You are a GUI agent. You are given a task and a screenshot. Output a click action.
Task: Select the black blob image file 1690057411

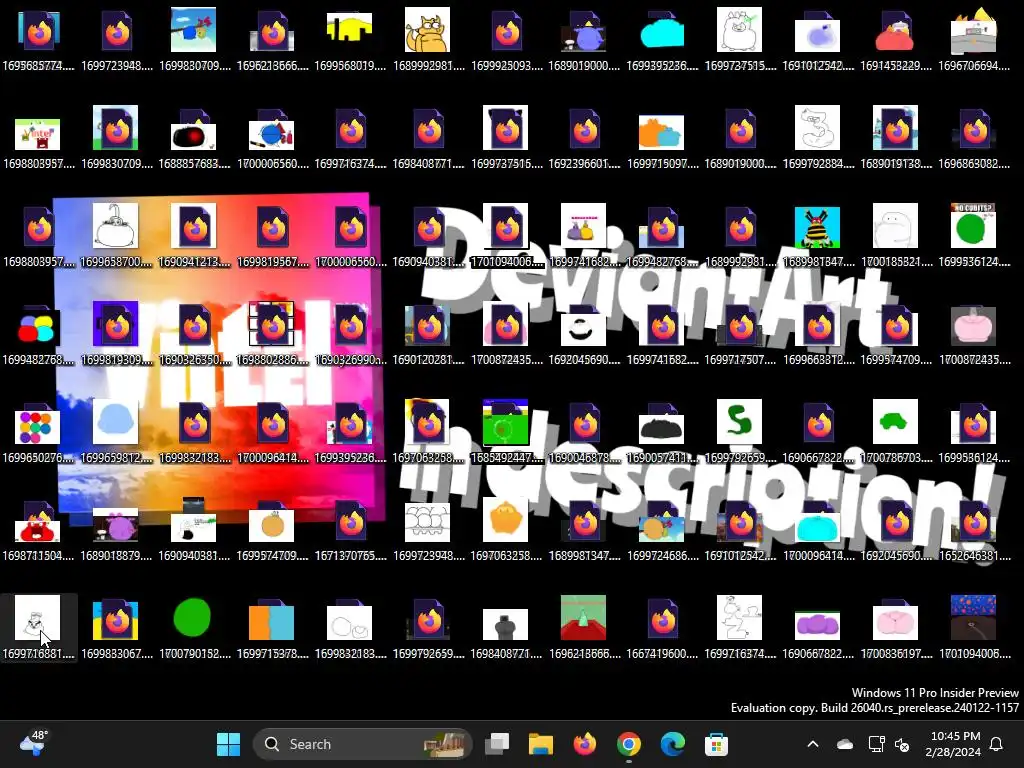[662, 431]
